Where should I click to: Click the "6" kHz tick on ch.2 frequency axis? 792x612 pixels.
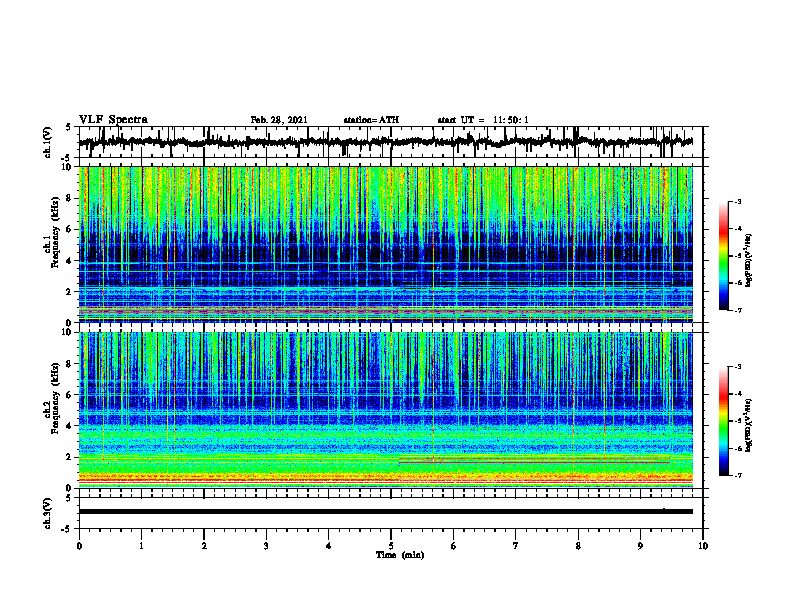[70, 395]
